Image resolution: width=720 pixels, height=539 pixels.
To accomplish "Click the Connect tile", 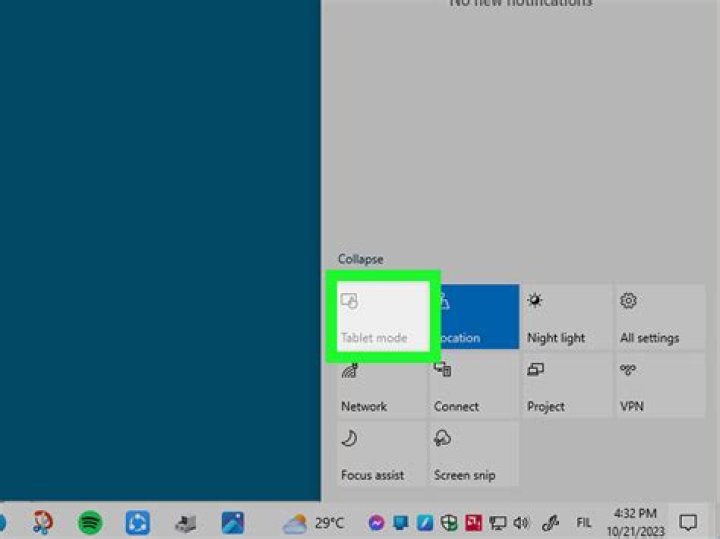I will (x=475, y=386).
